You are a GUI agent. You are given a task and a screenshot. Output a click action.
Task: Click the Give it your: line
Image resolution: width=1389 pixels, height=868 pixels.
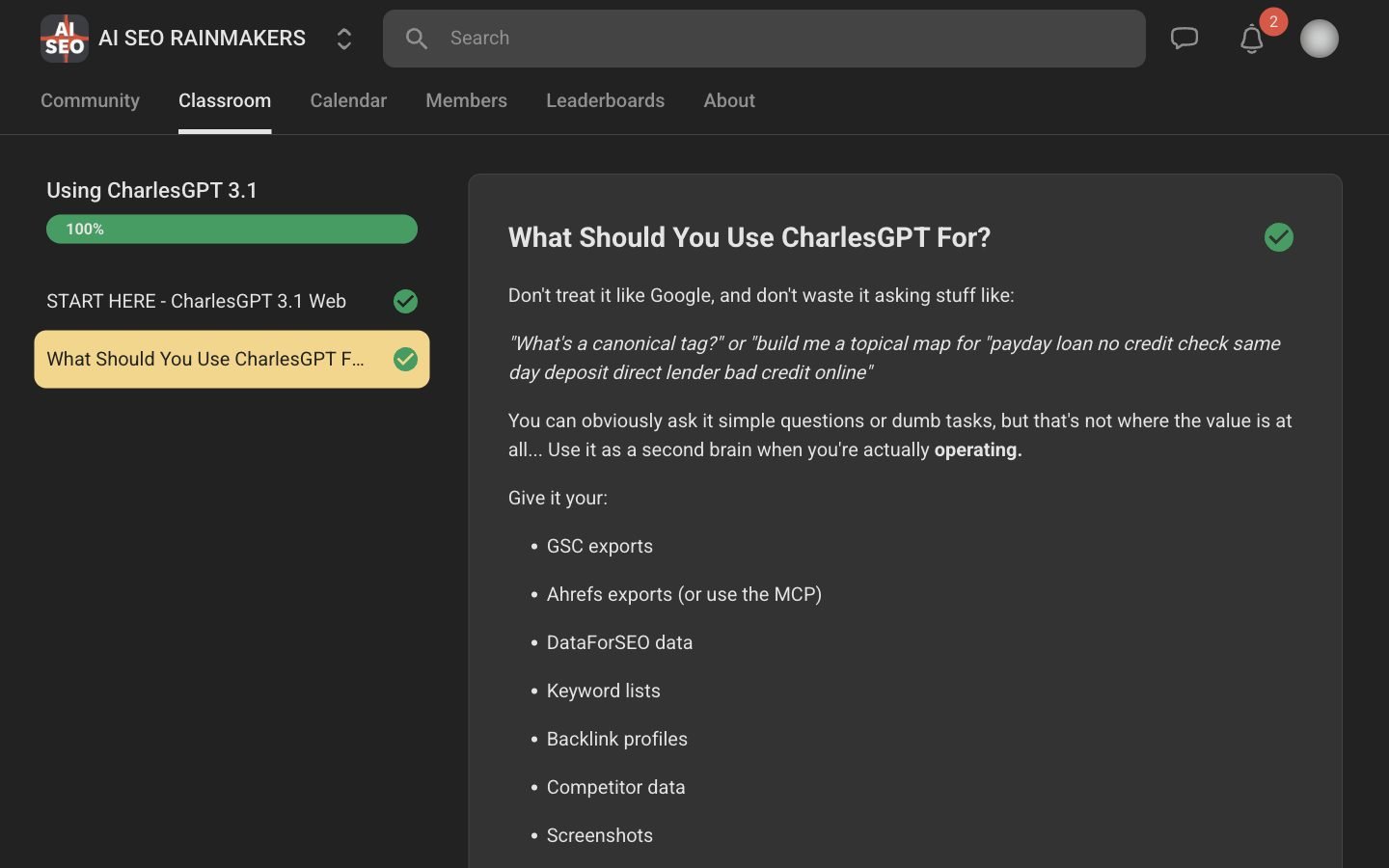pyautogui.click(x=558, y=498)
